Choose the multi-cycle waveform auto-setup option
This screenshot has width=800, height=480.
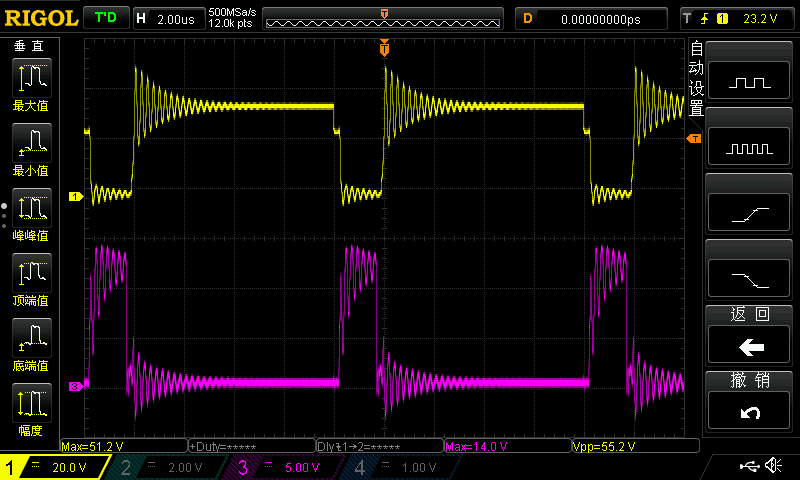coord(749,146)
